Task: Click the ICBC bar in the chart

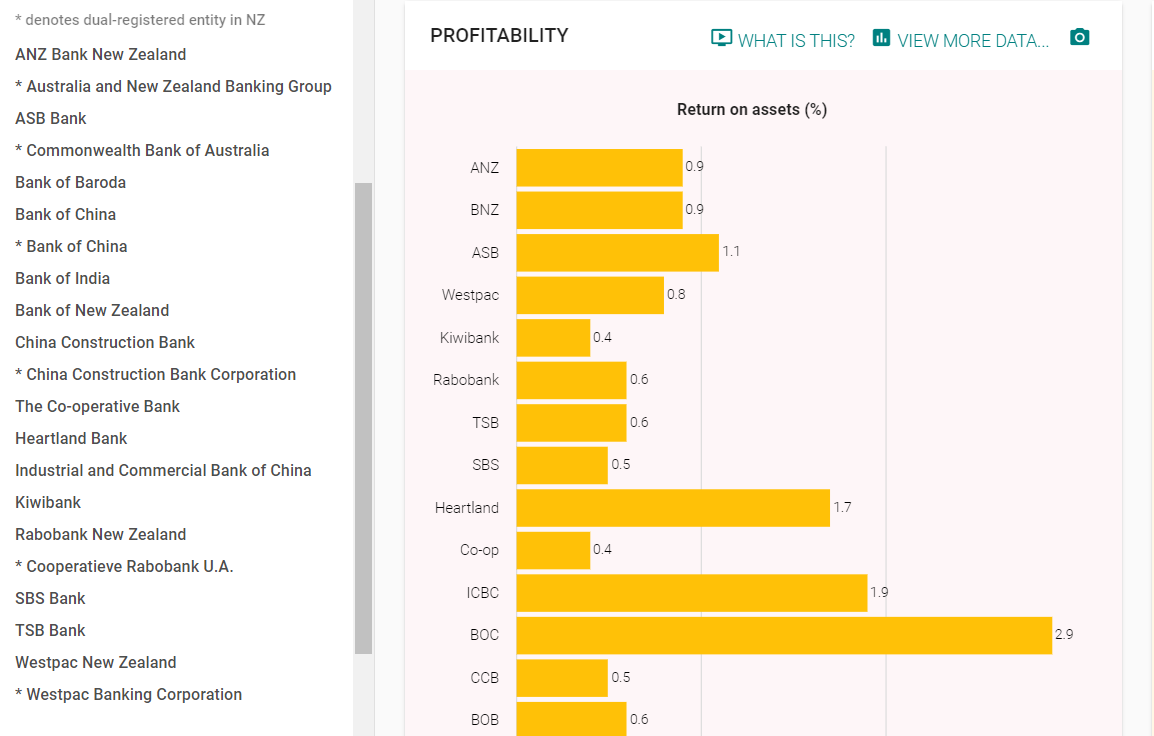Action: pyautogui.click(x=692, y=593)
